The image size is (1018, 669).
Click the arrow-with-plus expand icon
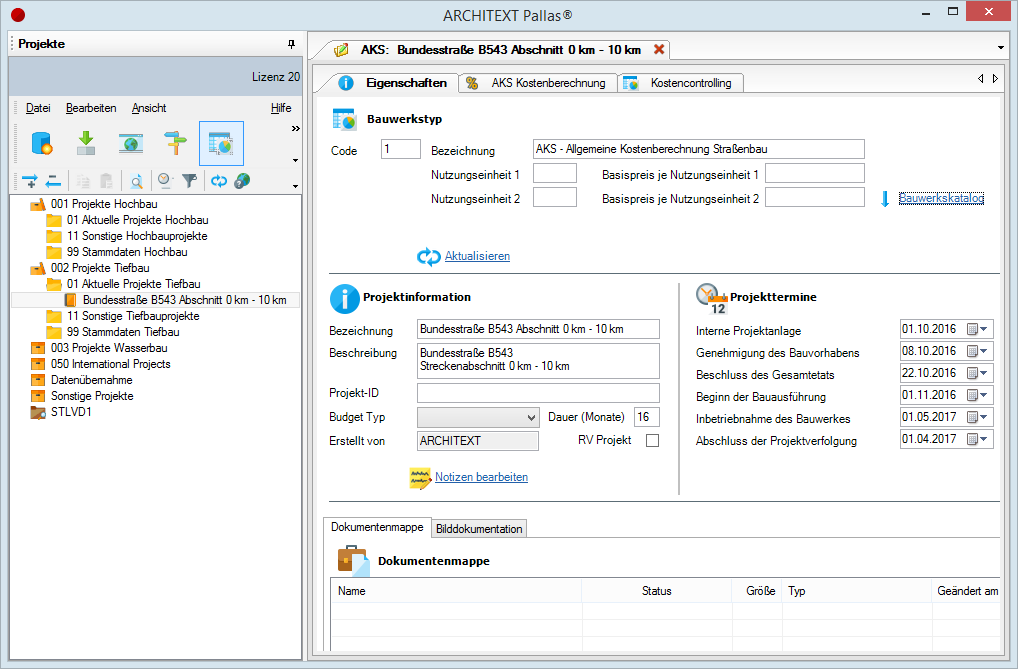[30, 181]
